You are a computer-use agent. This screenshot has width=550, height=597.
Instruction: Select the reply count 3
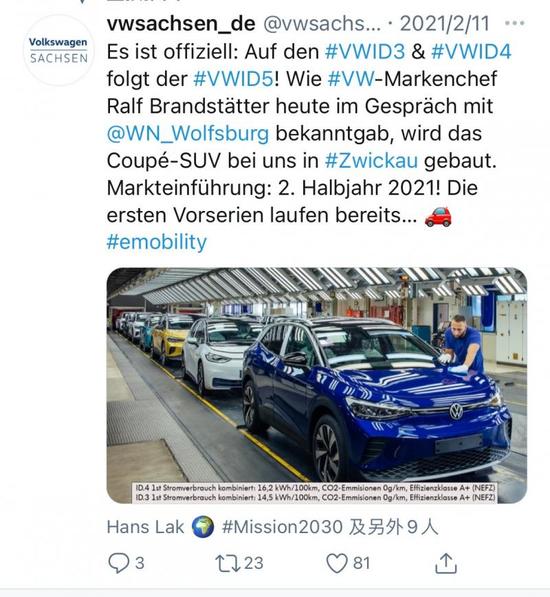click(x=140, y=563)
